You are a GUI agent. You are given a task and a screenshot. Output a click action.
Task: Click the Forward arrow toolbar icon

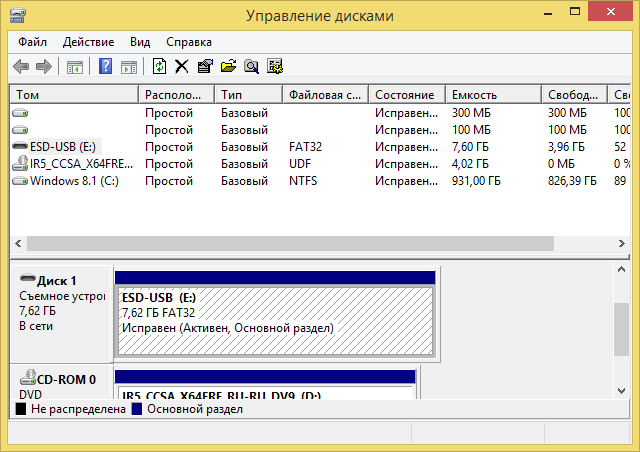[x=44, y=66]
